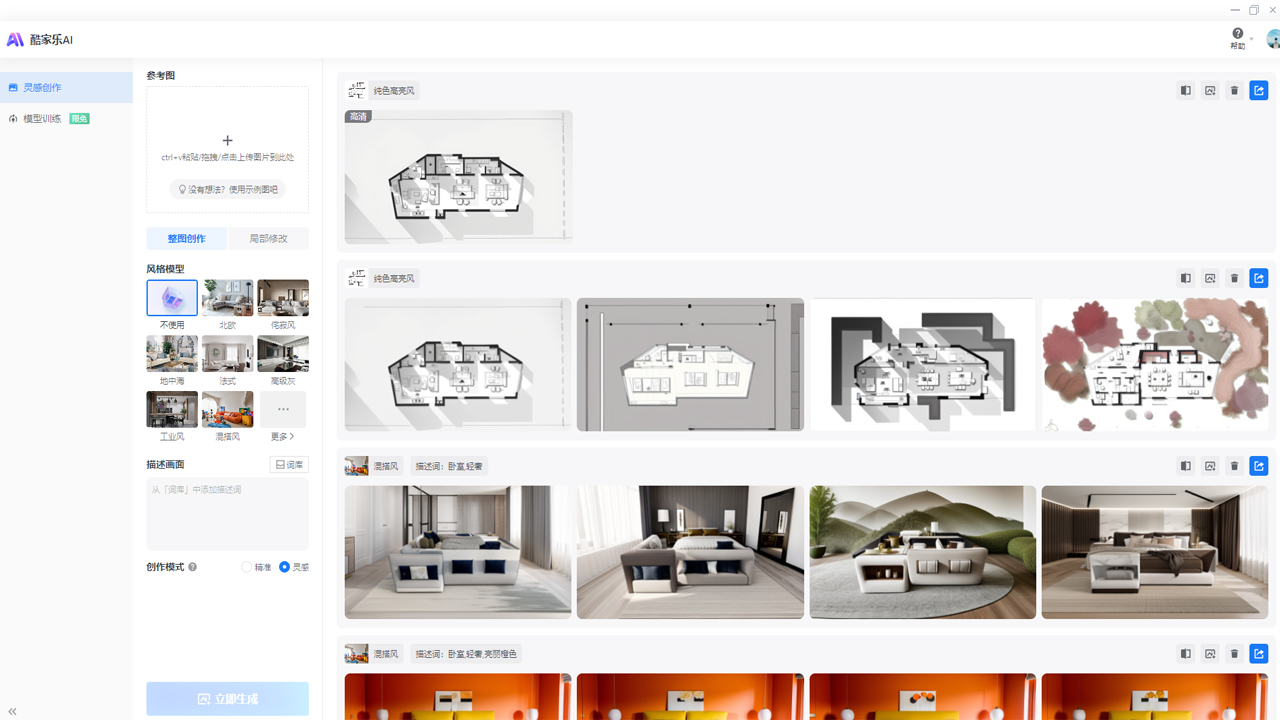Expand the dropdown arrow beside 帮助
Screen dimensions: 1280x720
(1251, 39)
